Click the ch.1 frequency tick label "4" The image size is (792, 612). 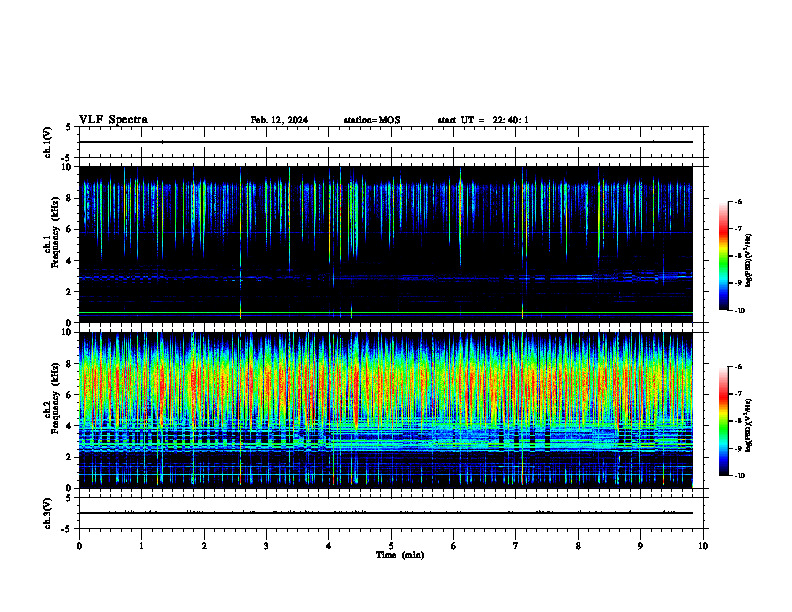tap(69, 261)
